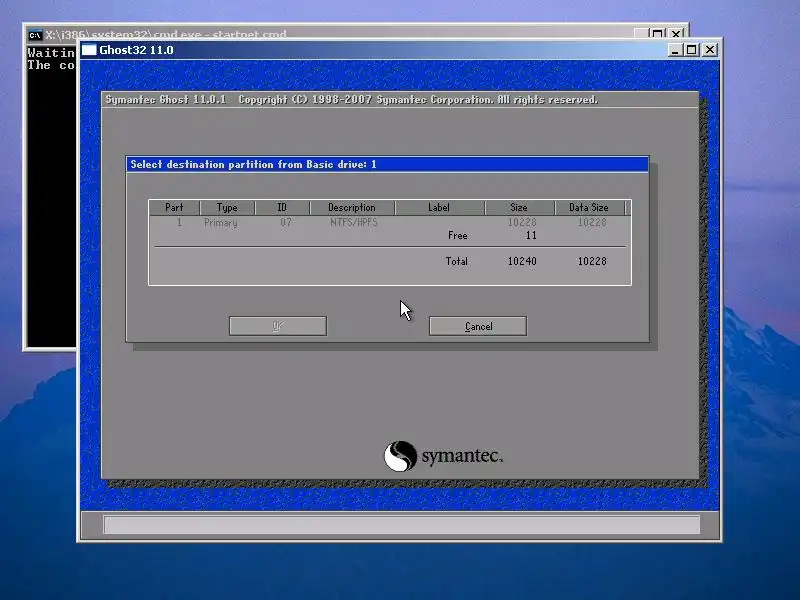Click the Cancel button in partition dialog
Image resolution: width=800 pixels, height=600 pixels.
tap(478, 326)
